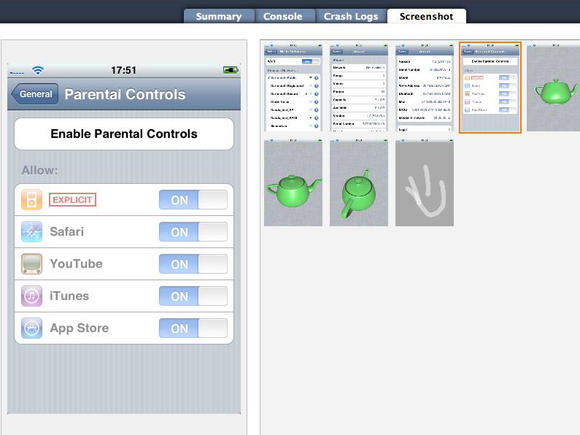Click the App Store icon
Viewport: 580px width, 435px height.
(x=31, y=328)
